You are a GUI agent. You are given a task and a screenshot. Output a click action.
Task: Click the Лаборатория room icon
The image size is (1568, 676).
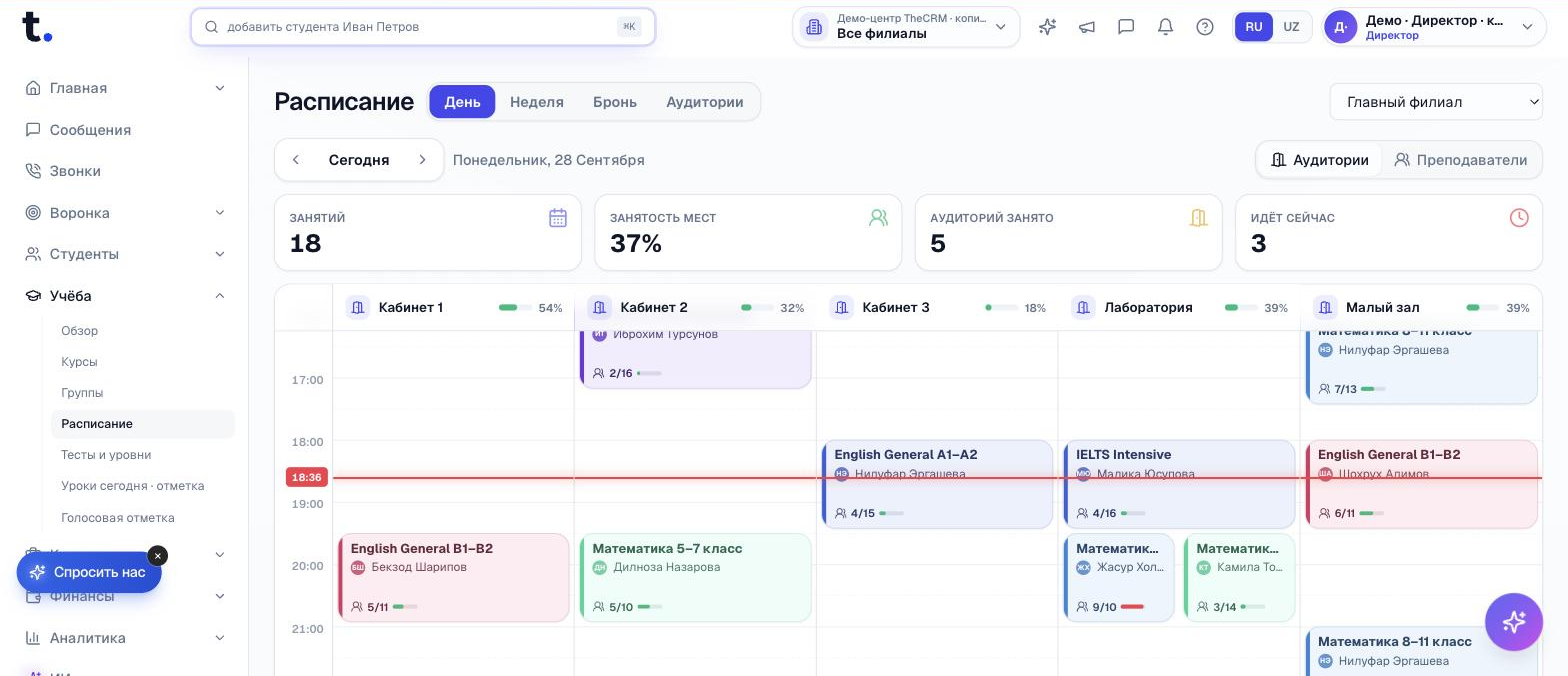[x=1083, y=307]
